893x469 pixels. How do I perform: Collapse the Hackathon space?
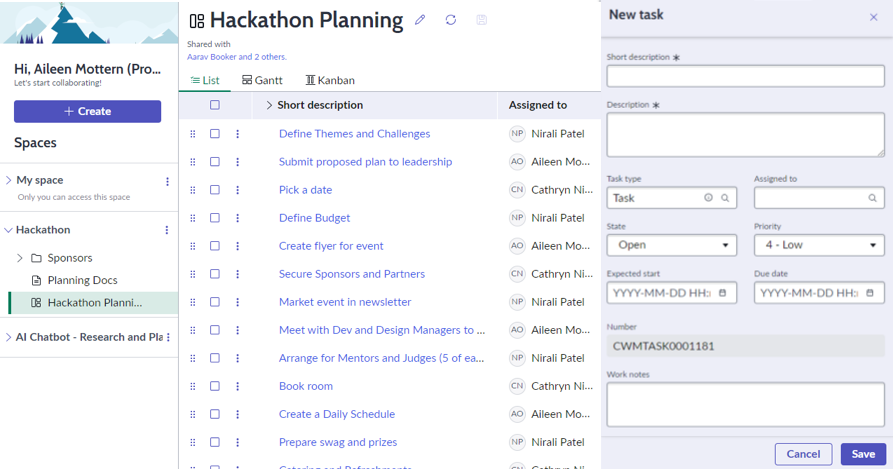(9, 231)
